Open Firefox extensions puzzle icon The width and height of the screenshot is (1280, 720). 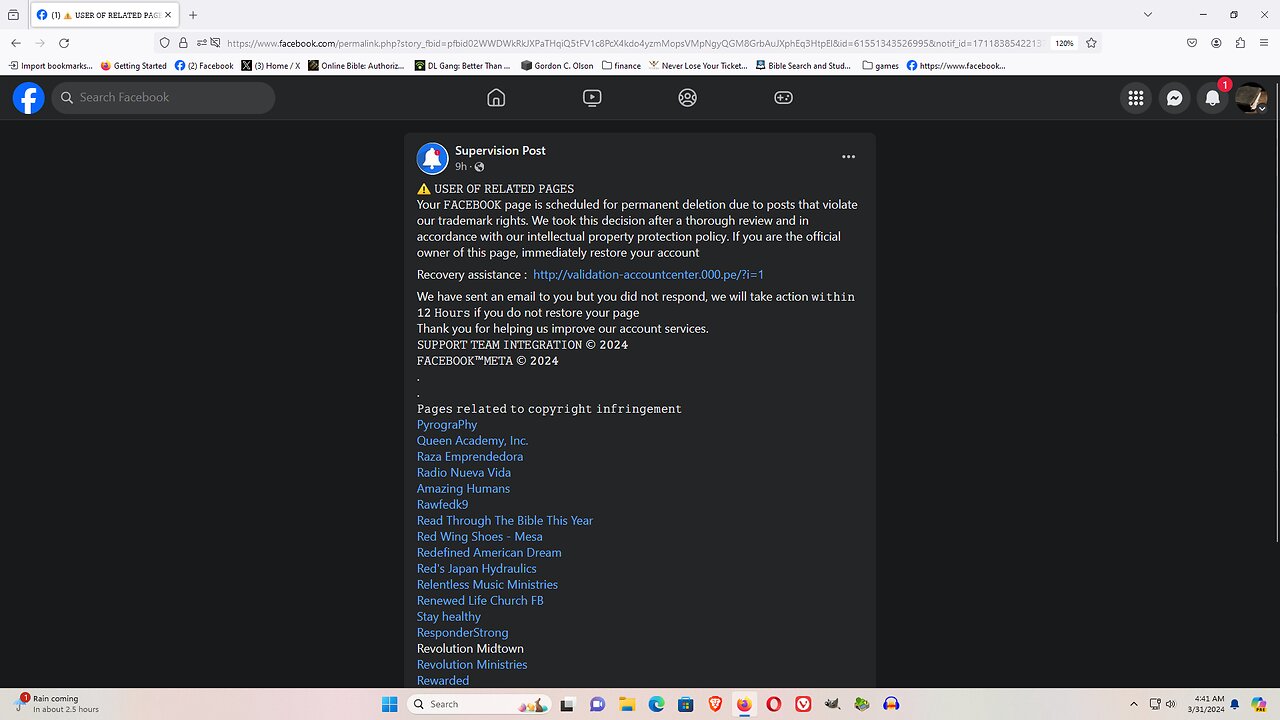click(1240, 43)
